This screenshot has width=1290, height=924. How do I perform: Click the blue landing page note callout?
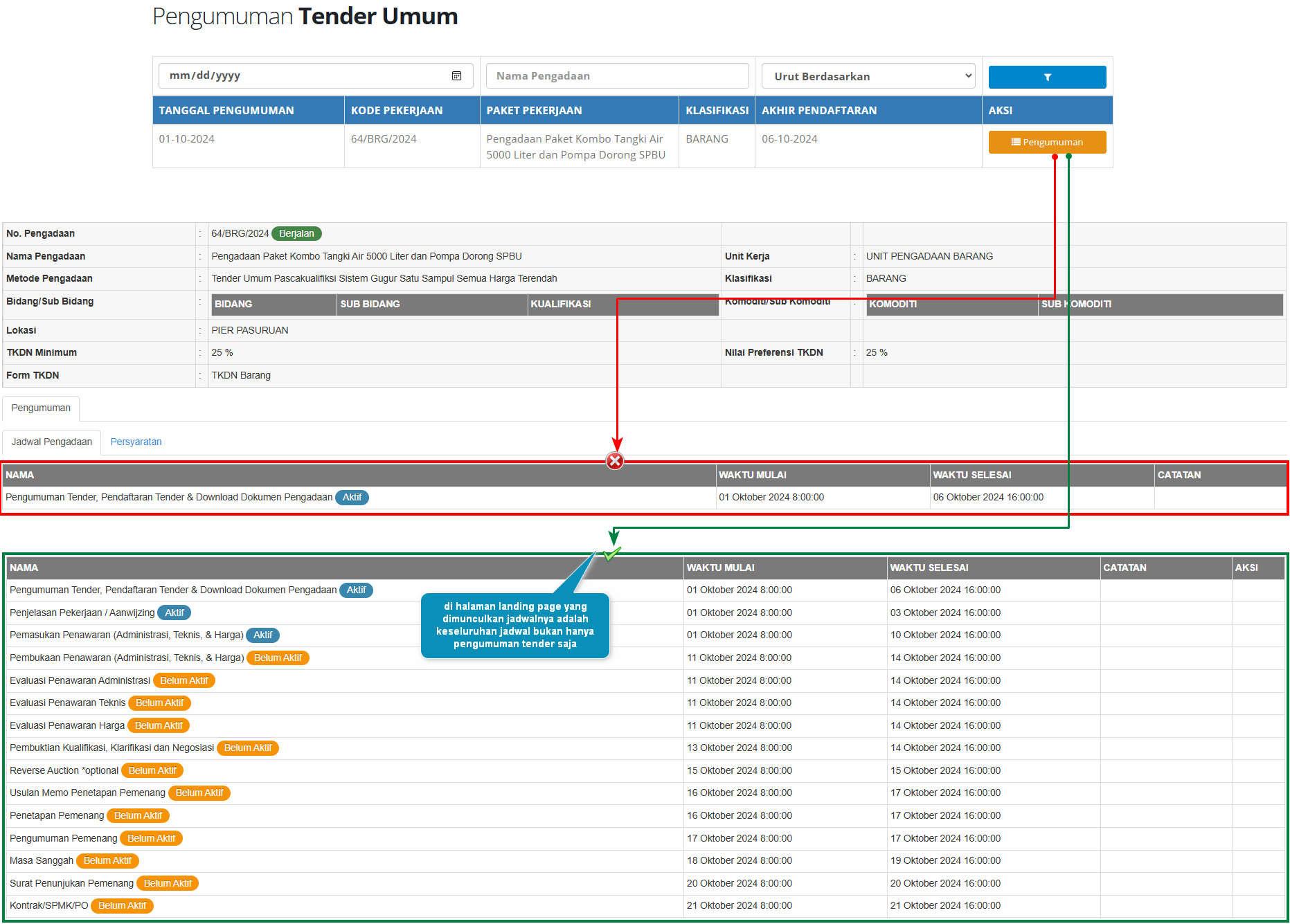tap(514, 625)
